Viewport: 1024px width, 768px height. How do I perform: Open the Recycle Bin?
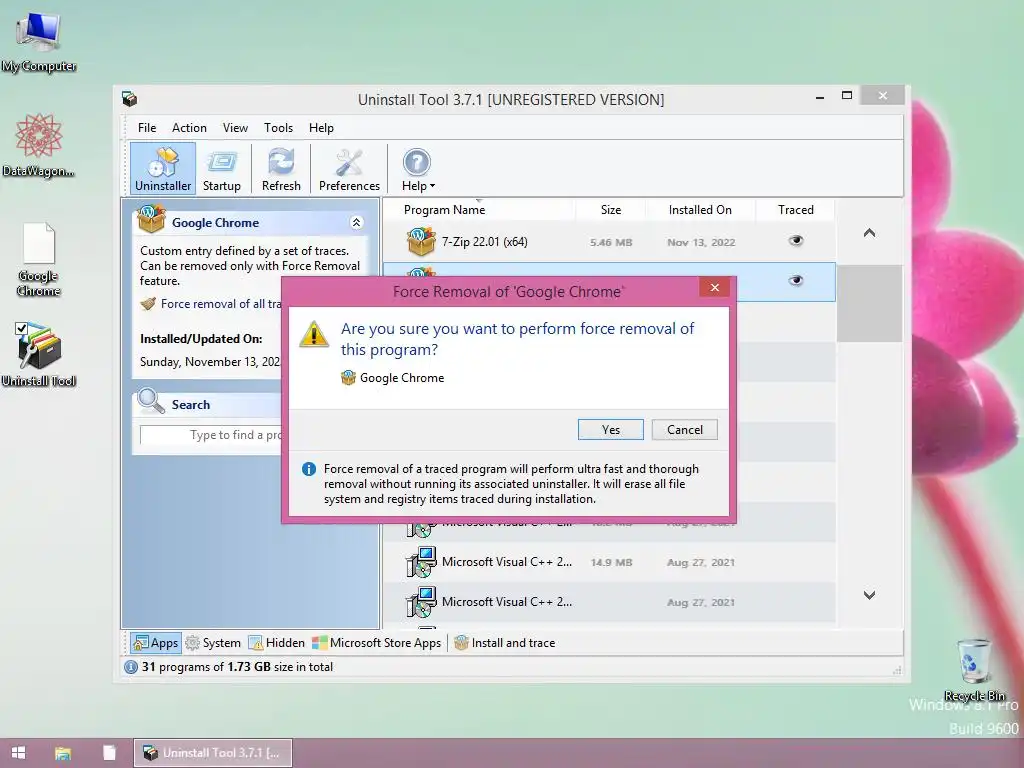974,669
